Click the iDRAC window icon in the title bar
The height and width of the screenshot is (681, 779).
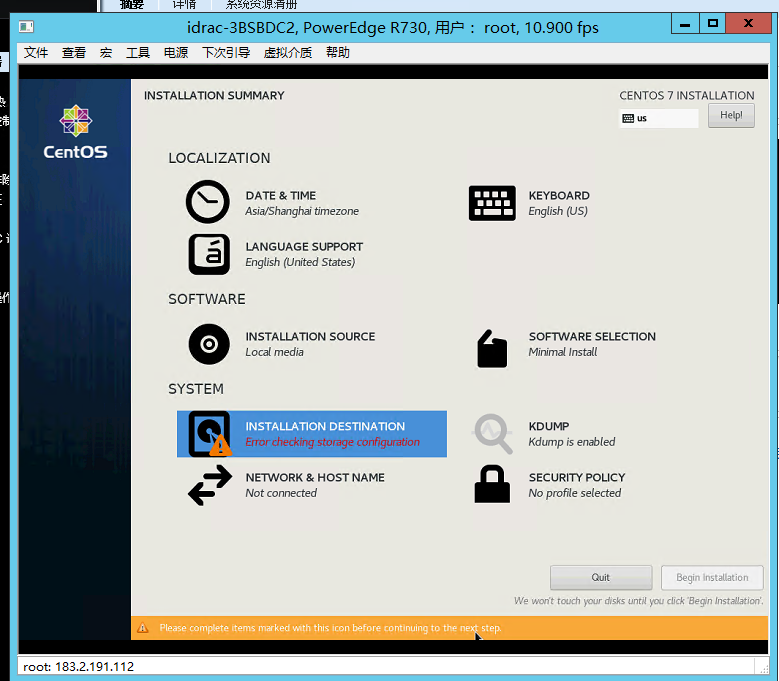click(26, 26)
